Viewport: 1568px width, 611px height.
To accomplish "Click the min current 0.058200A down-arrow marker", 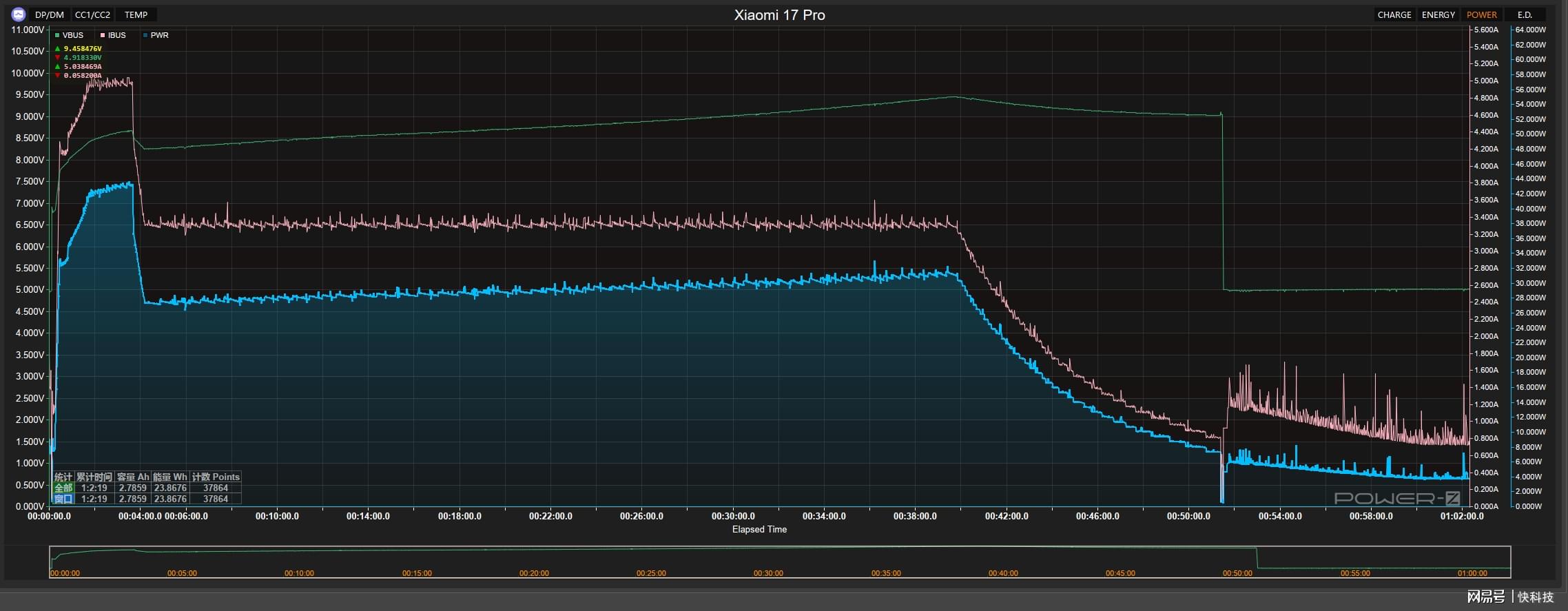I will pos(58,76).
